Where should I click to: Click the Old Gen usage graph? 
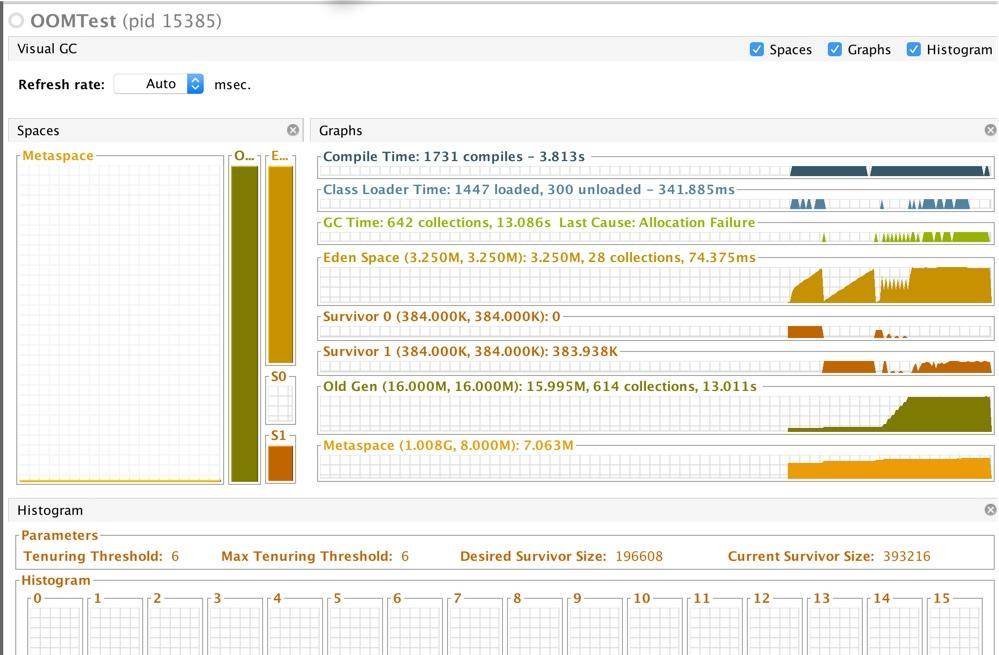(656, 412)
